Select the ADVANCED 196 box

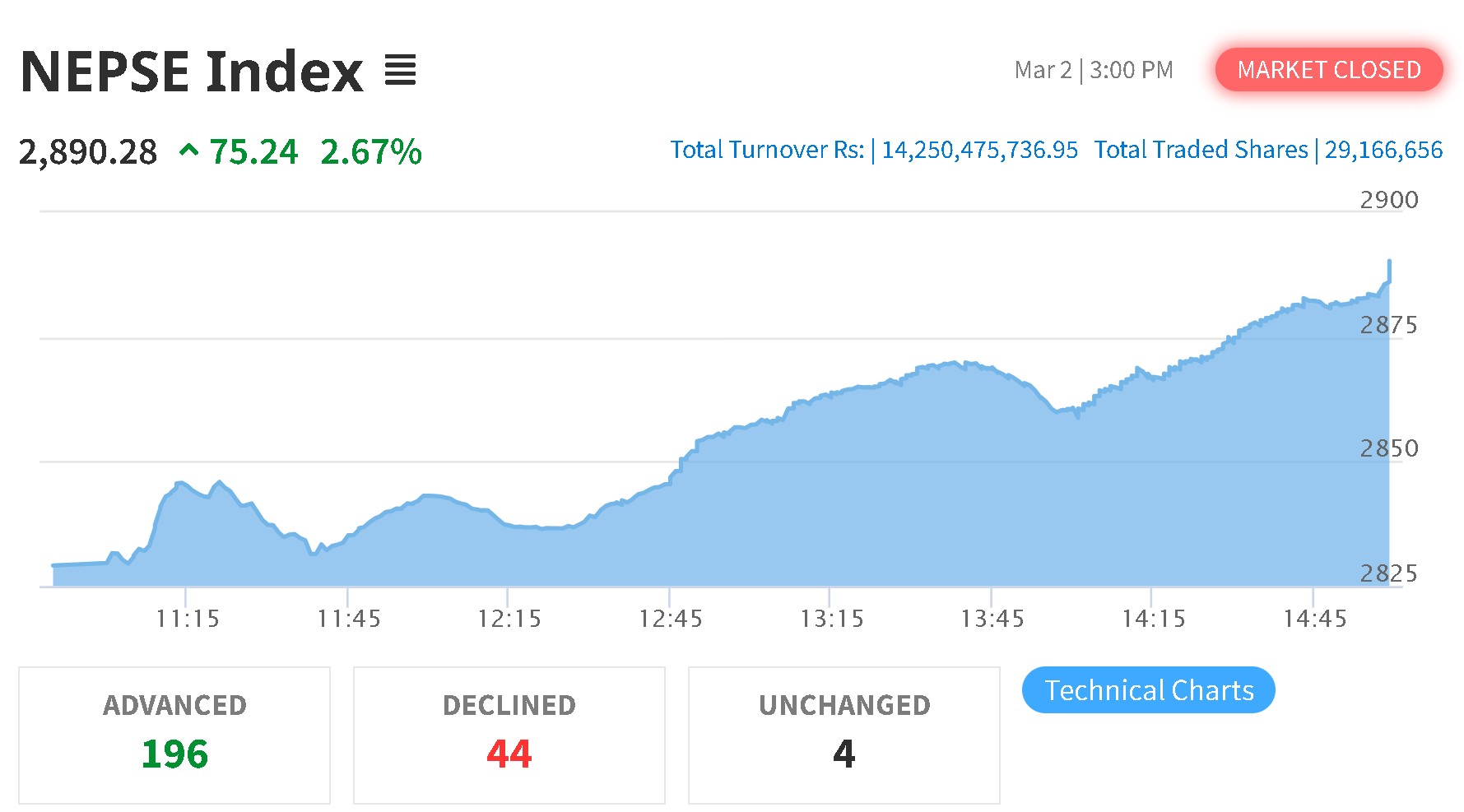click(x=174, y=735)
